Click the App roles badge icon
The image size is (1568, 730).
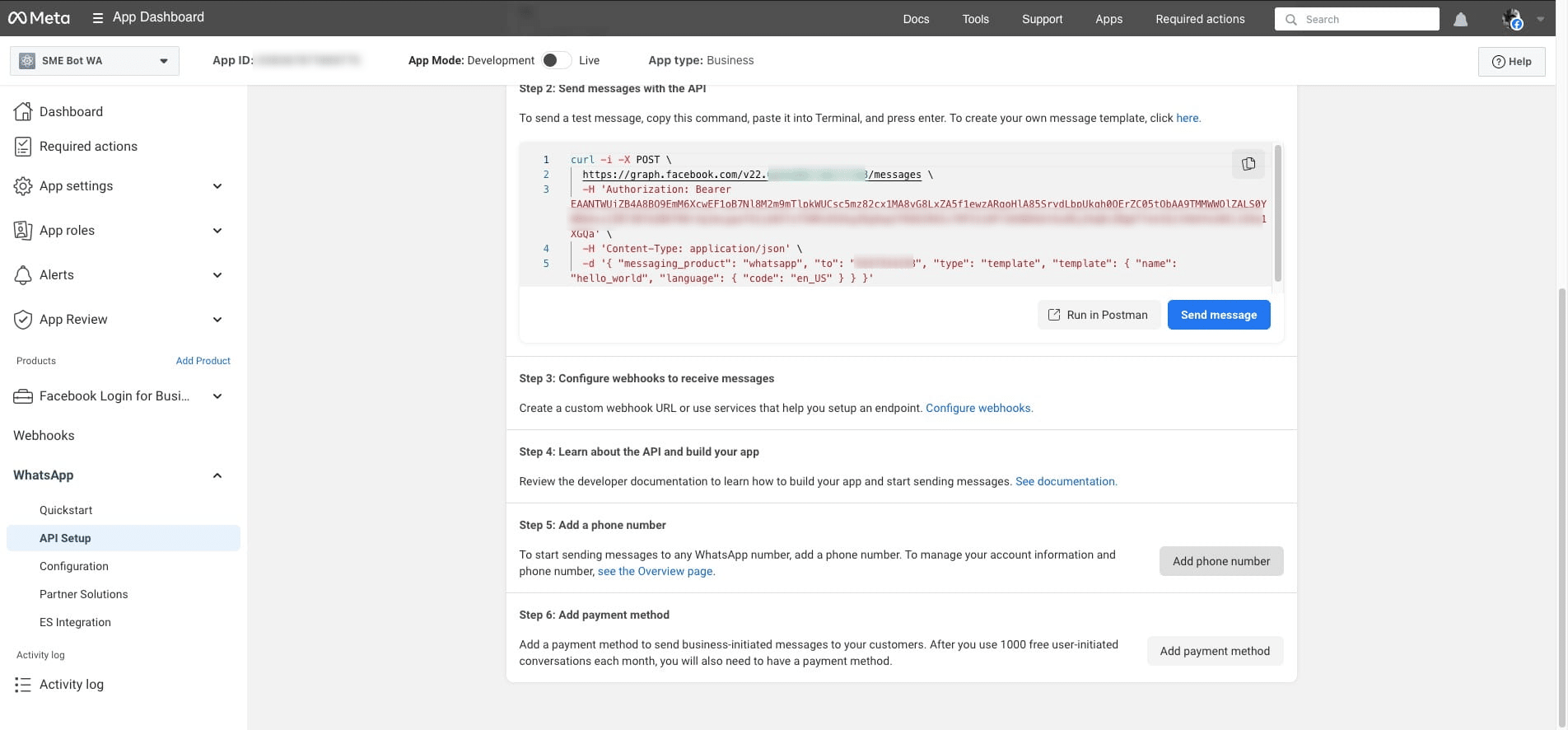(x=23, y=231)
